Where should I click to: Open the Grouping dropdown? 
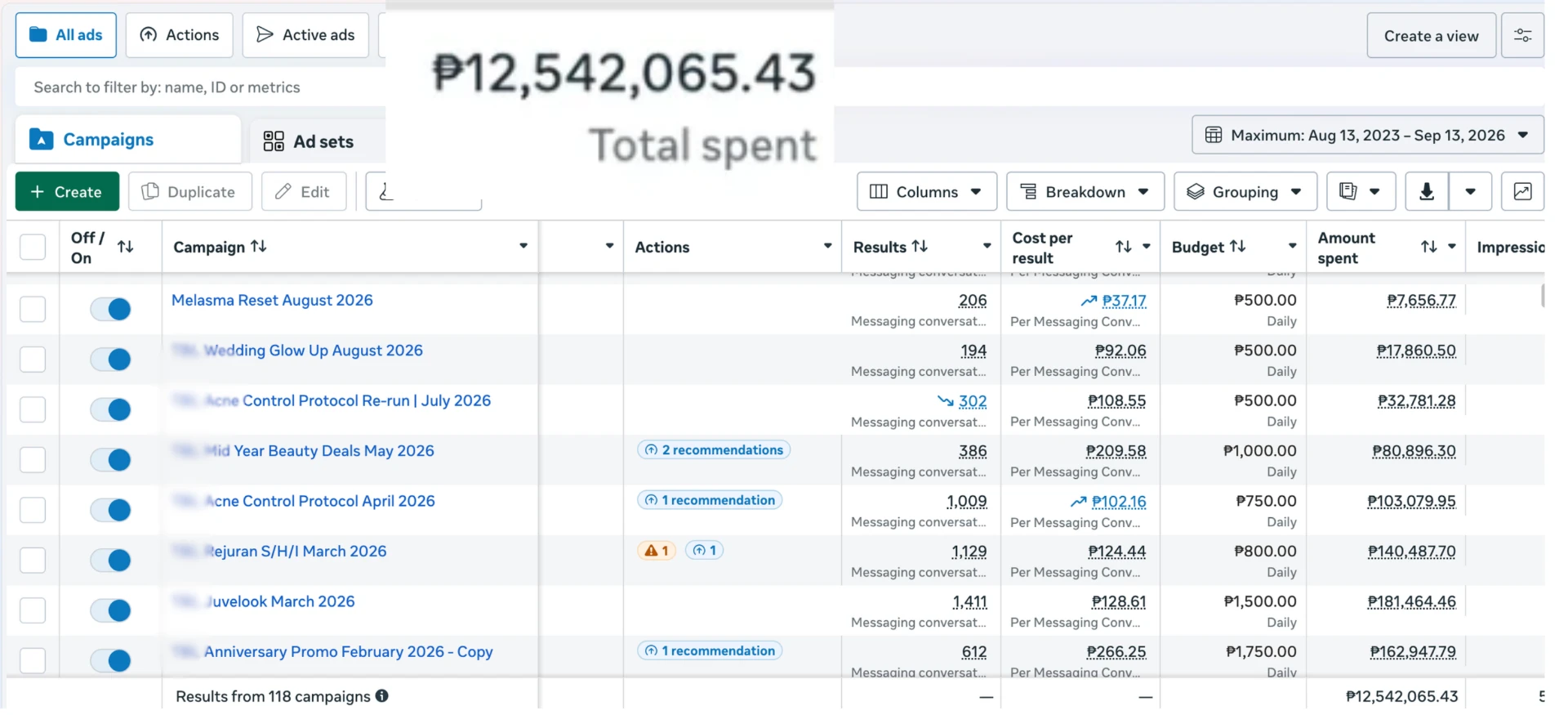(1245, 192)
